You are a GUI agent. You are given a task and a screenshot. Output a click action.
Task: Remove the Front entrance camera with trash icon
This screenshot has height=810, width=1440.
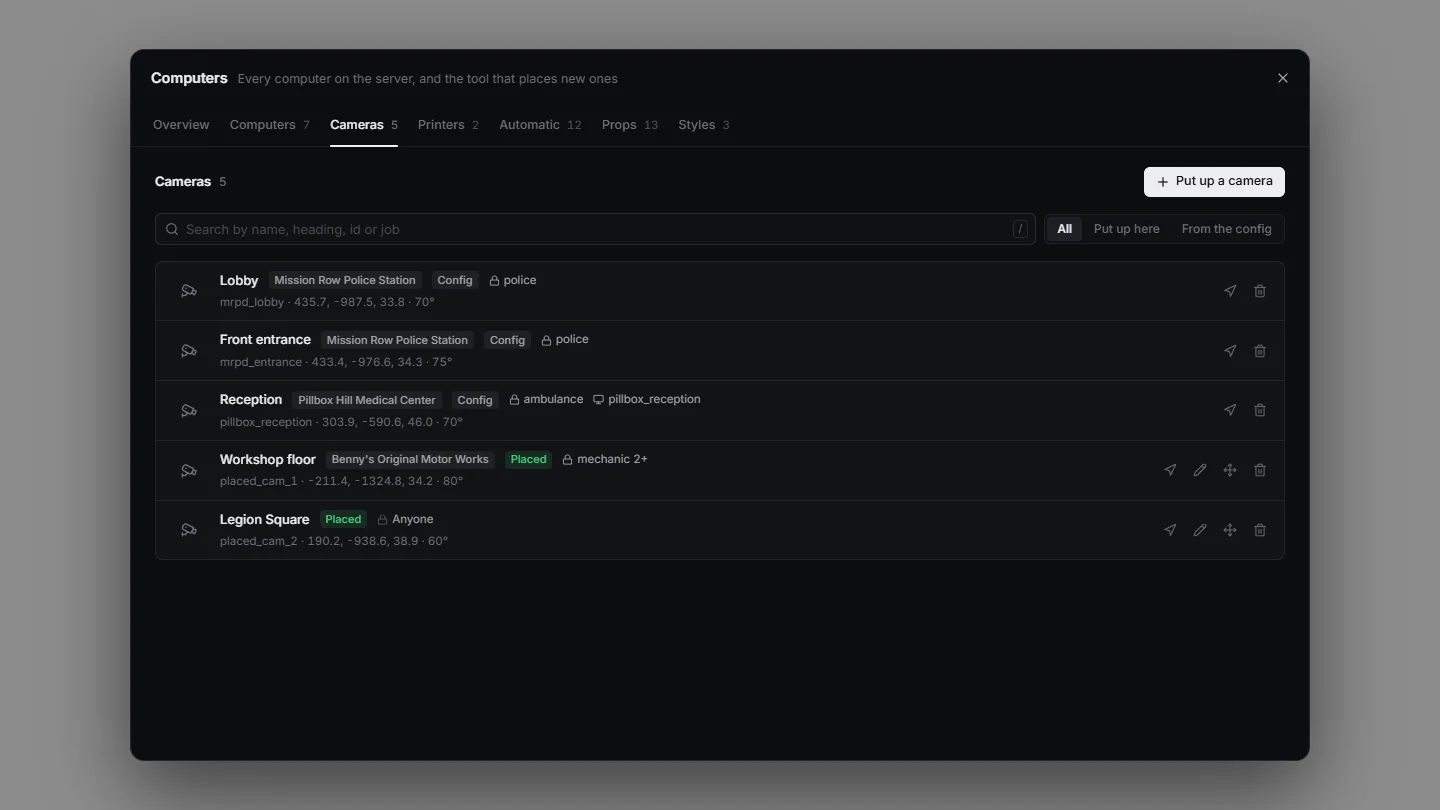click(1260, 351)
